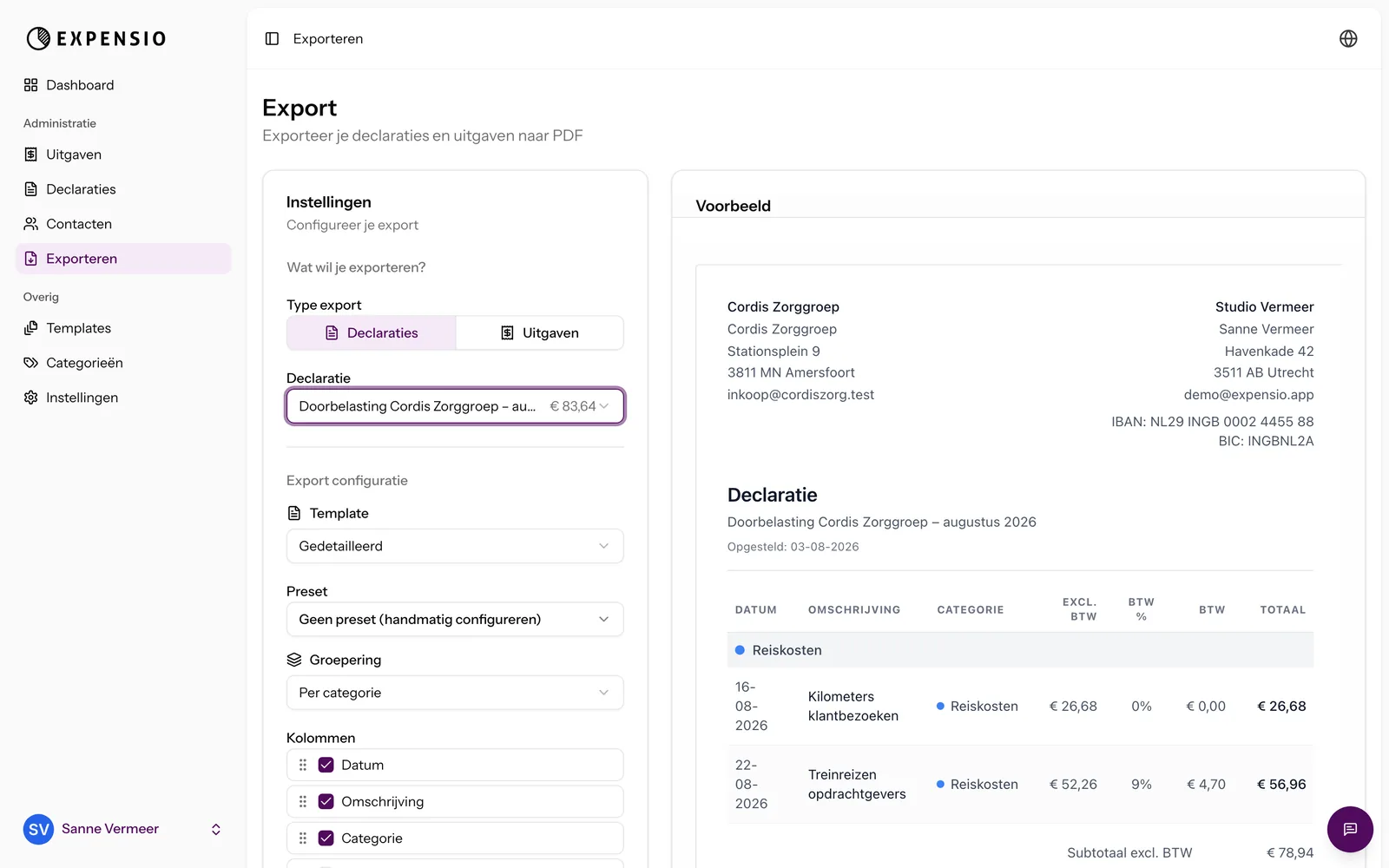
Task: Expand the Template dropdown Gedetailleerd
Action: click(455, 546)
